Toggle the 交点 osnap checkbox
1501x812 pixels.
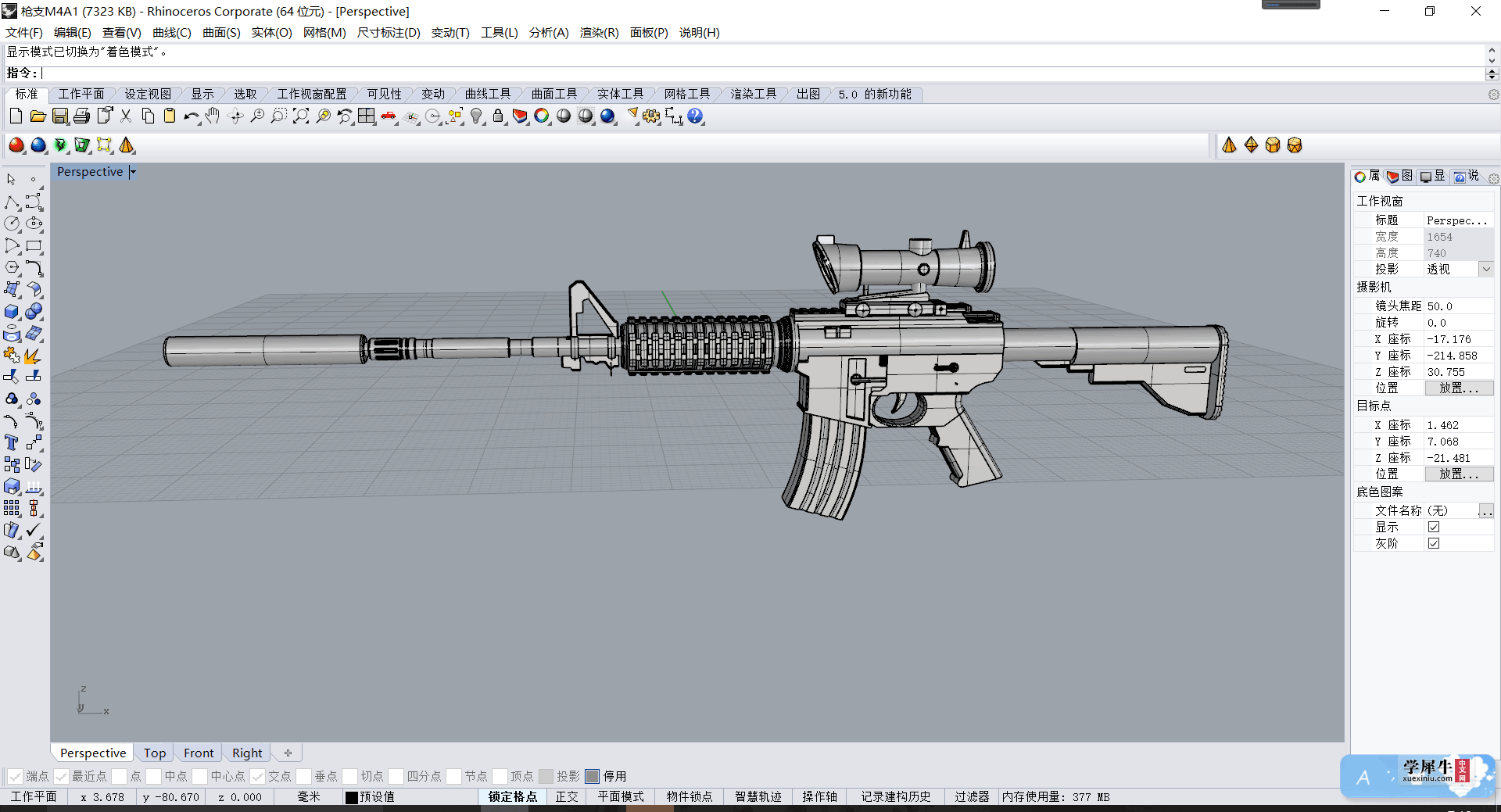(x=257, y=776)
